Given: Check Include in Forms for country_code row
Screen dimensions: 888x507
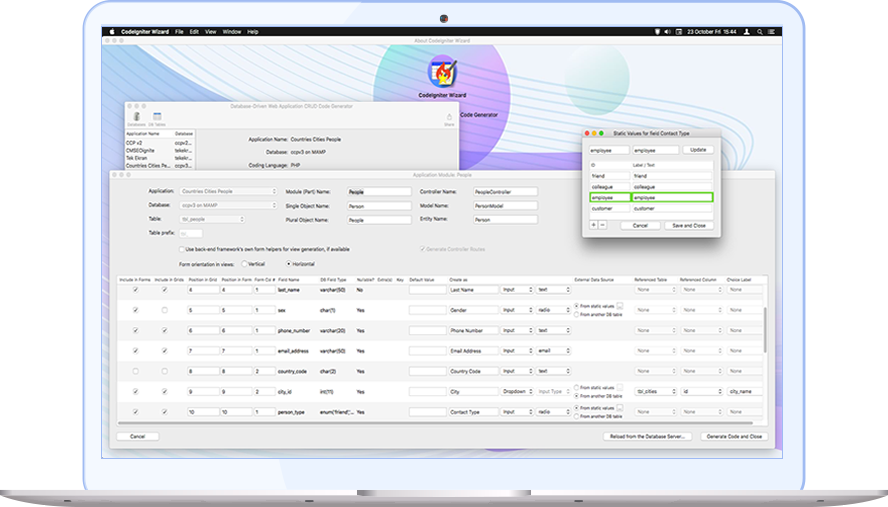Looking at the screenshot, I should tap(135, 371).
